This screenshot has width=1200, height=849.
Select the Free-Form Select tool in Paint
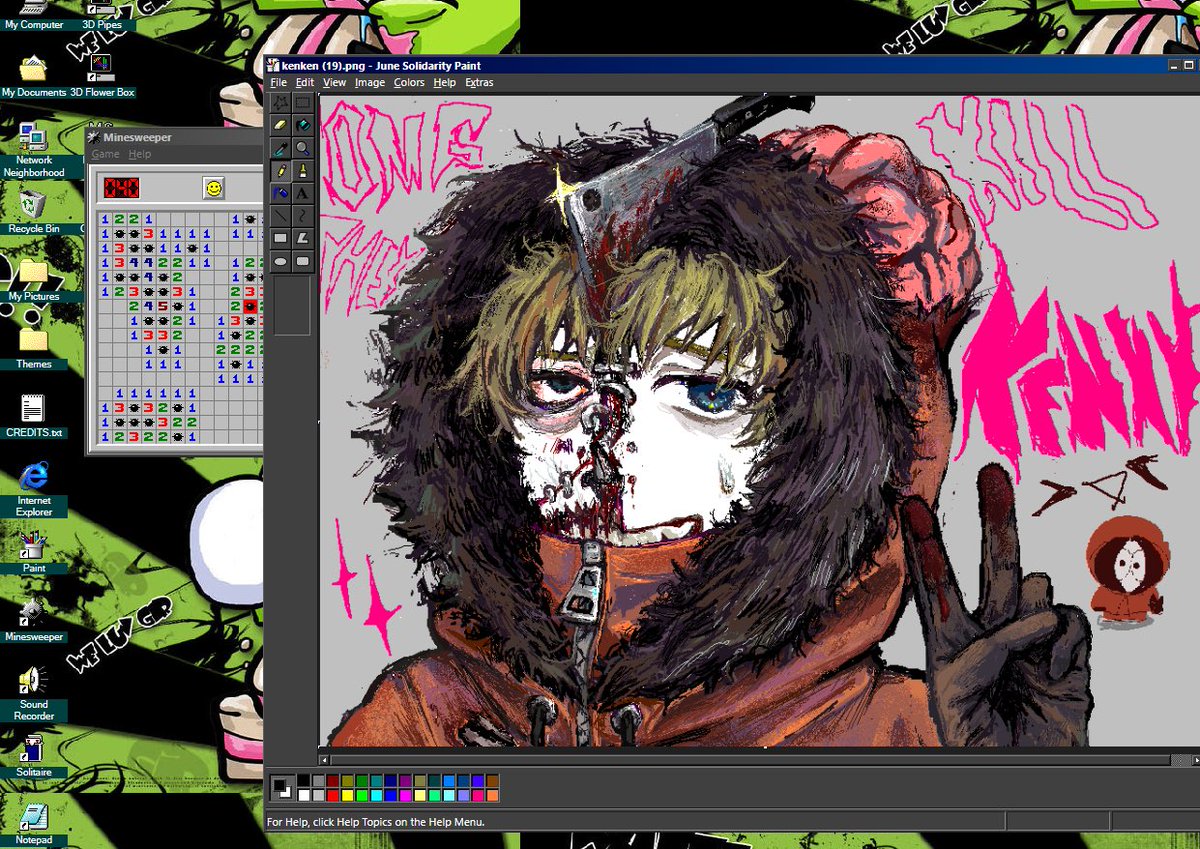[281, 102]
